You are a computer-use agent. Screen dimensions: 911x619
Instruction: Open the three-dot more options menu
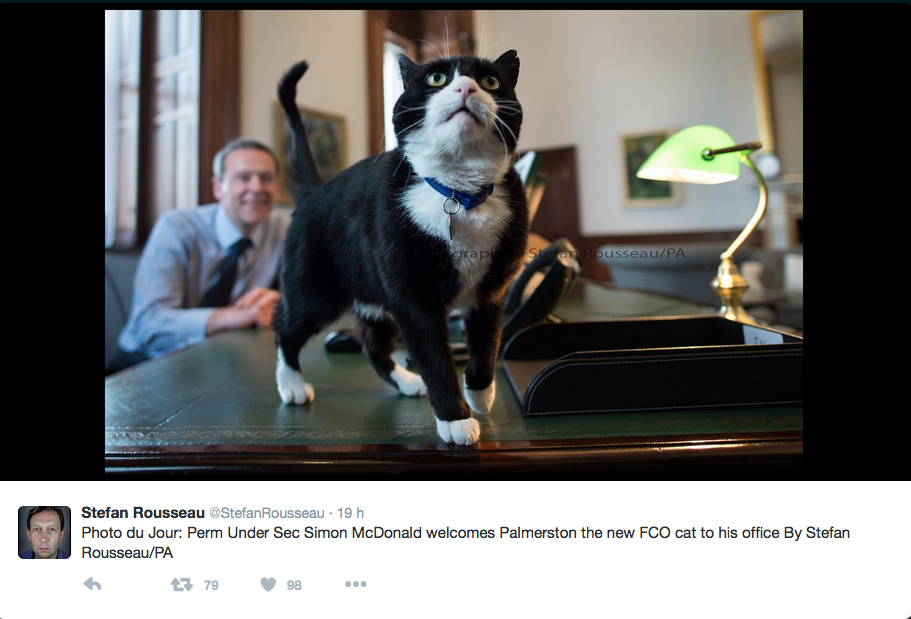356,584
